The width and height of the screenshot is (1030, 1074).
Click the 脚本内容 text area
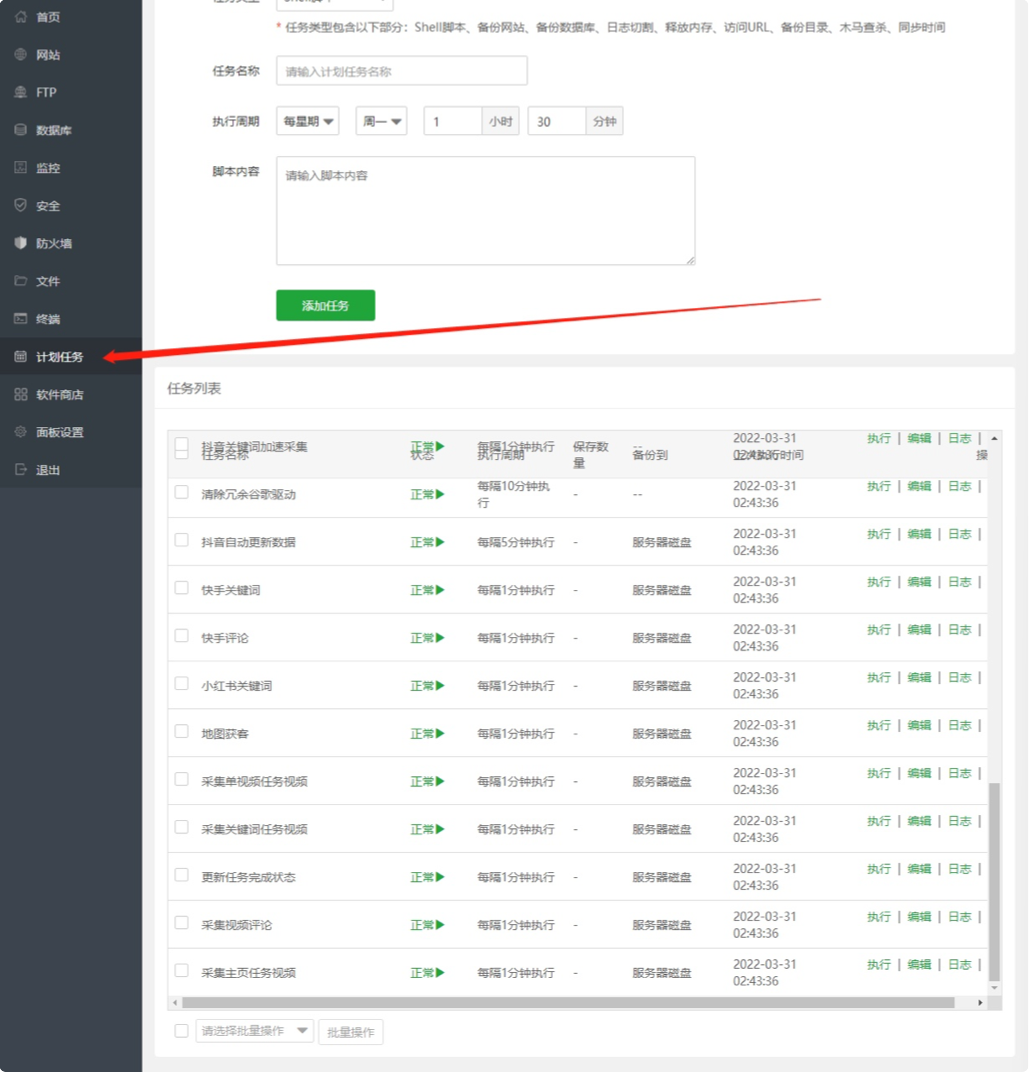pos(486,210)
